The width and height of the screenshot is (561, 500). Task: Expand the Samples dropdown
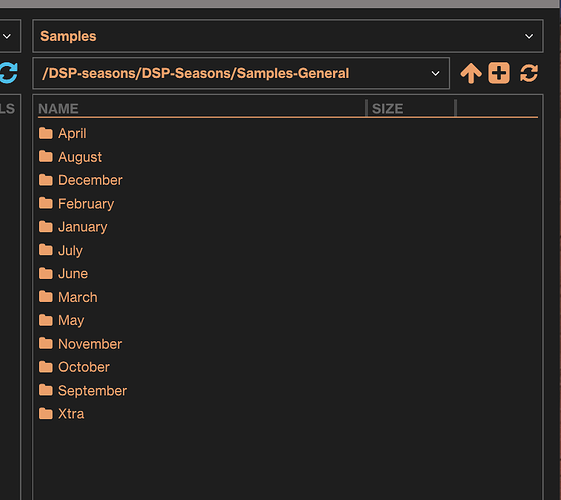click(288, 36)
